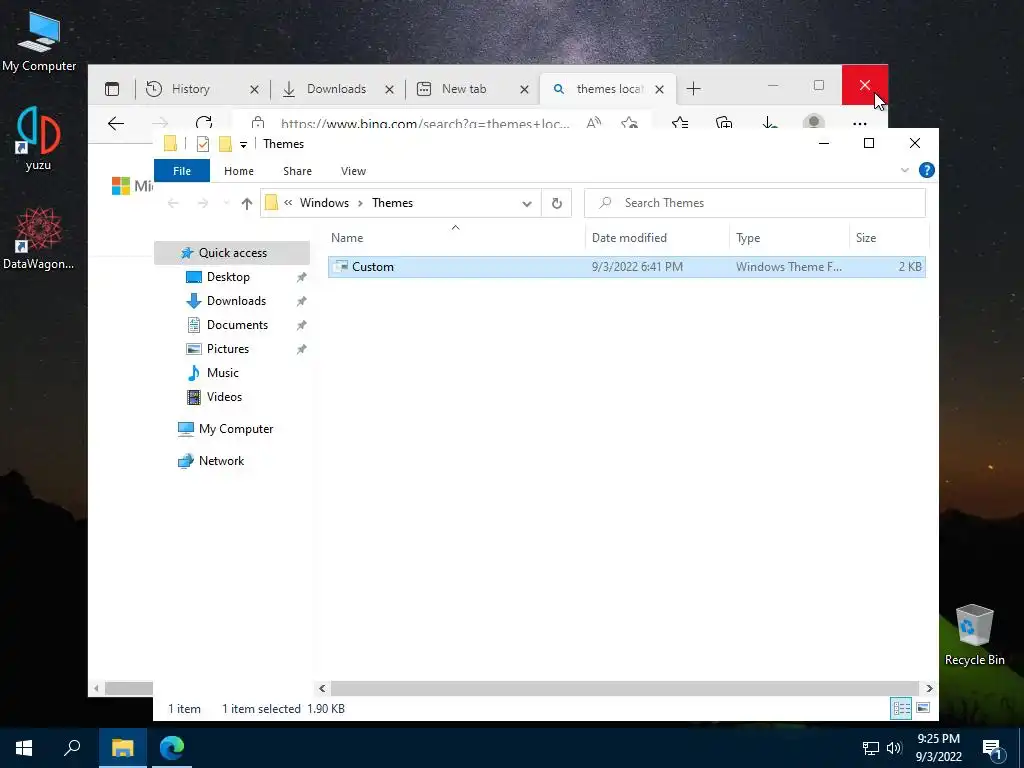The image size is (1024, 768).
Task: Close the History tab in Edge
Action: [254, 89]
